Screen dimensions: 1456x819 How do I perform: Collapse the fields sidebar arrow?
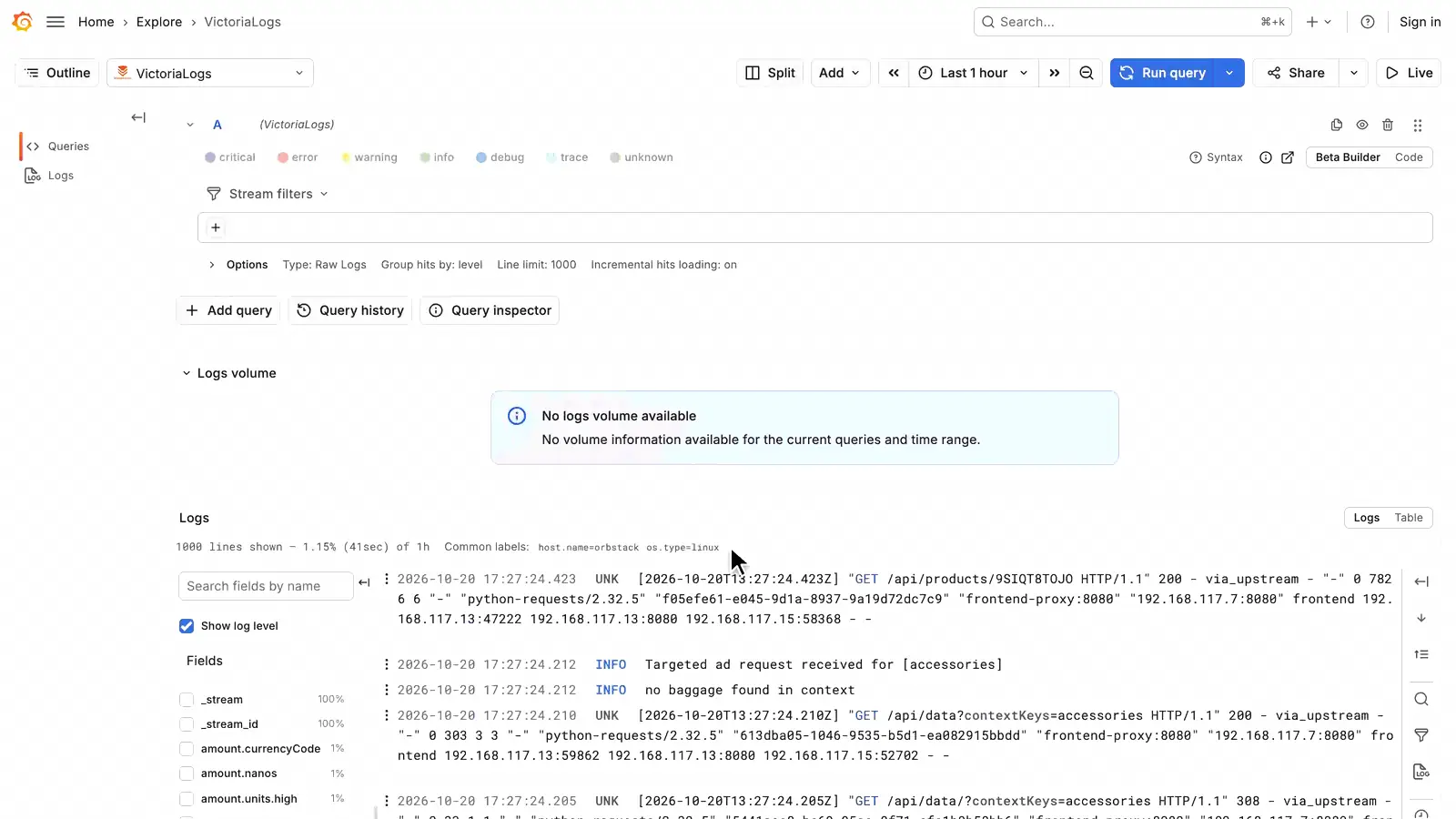(365, 582)
